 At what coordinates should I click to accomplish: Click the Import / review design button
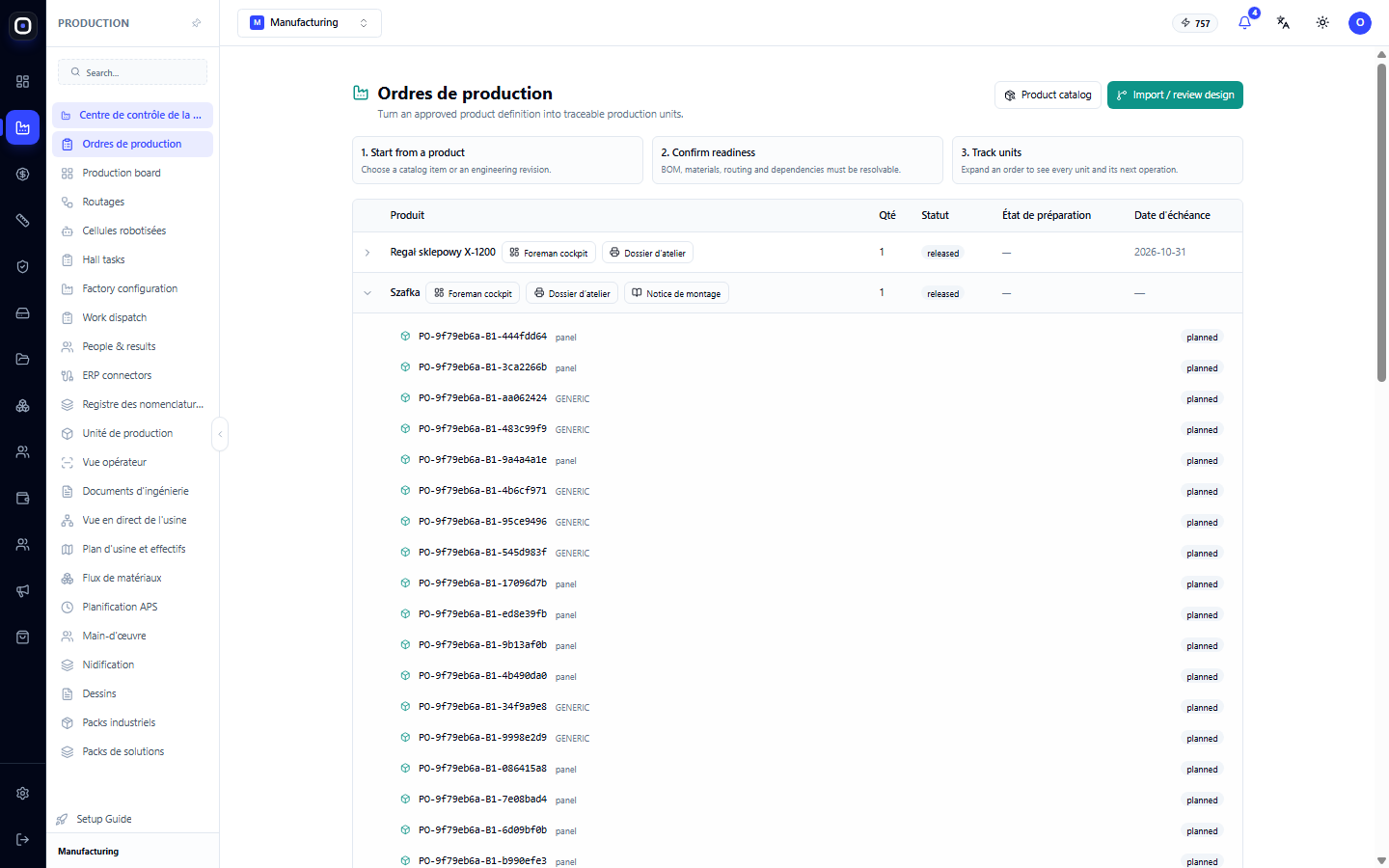tap(1175, 95)
